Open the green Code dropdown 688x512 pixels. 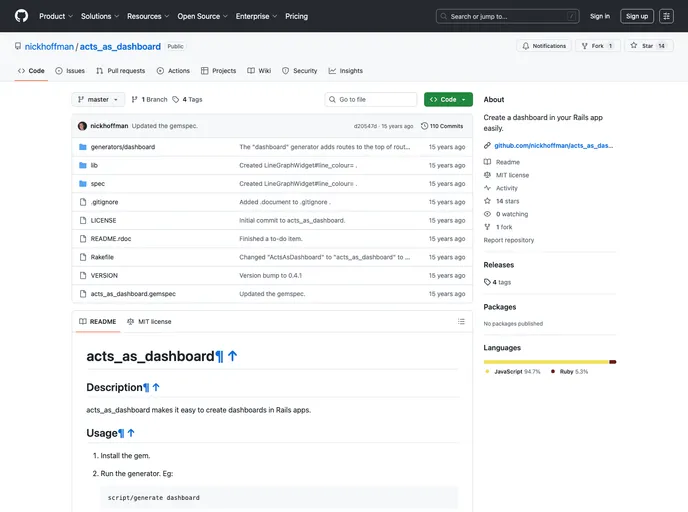(448, 100)
